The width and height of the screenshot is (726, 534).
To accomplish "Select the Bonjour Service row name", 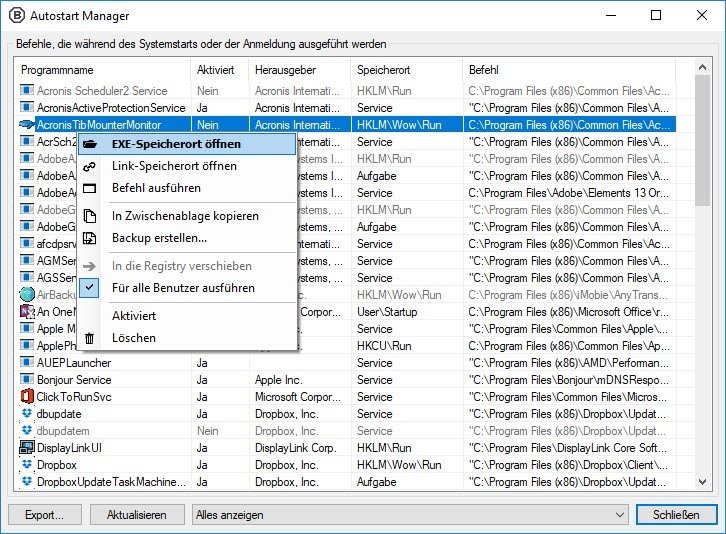I will coord(74,380).
